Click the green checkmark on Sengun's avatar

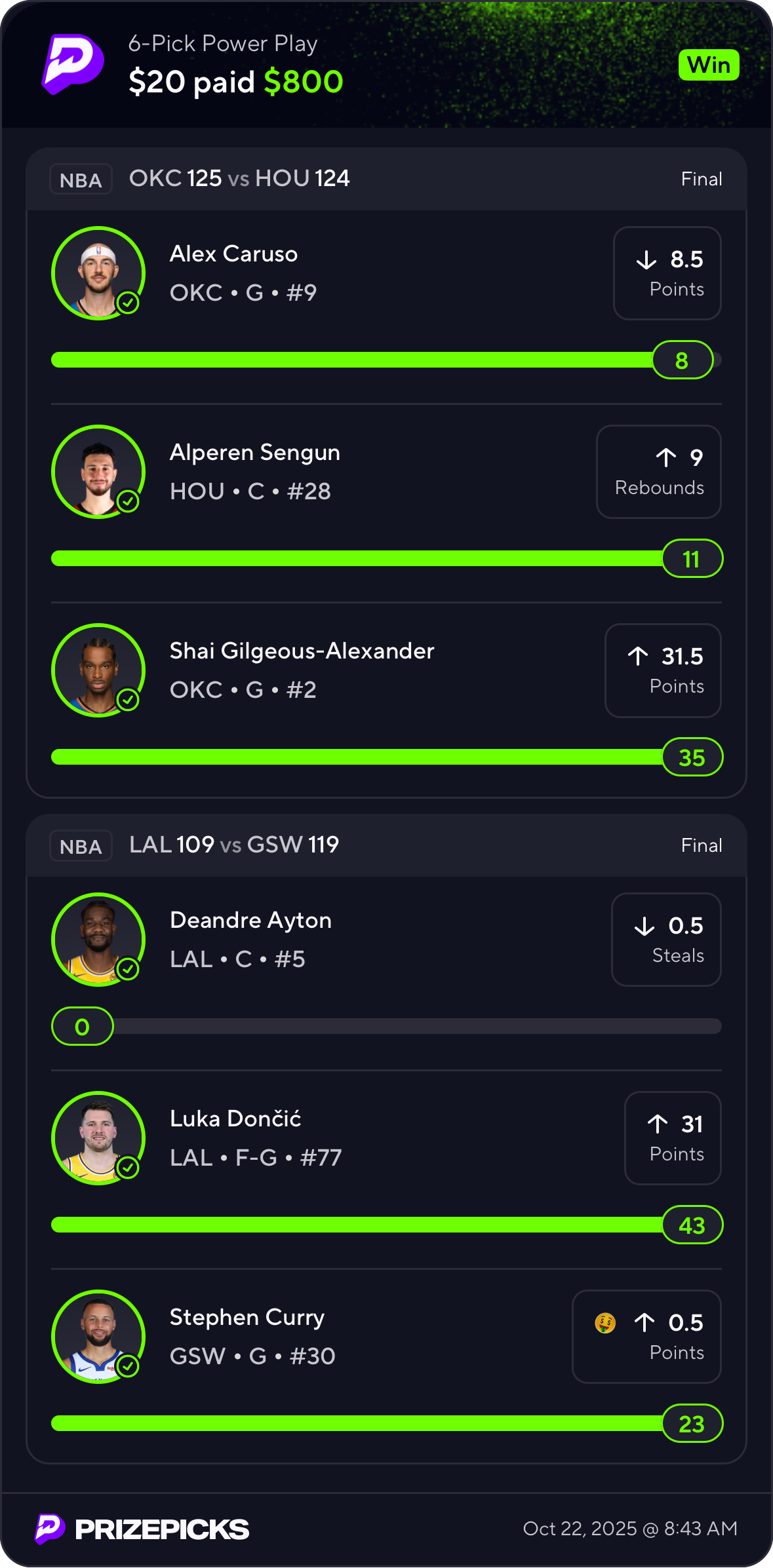coord(128,502)
